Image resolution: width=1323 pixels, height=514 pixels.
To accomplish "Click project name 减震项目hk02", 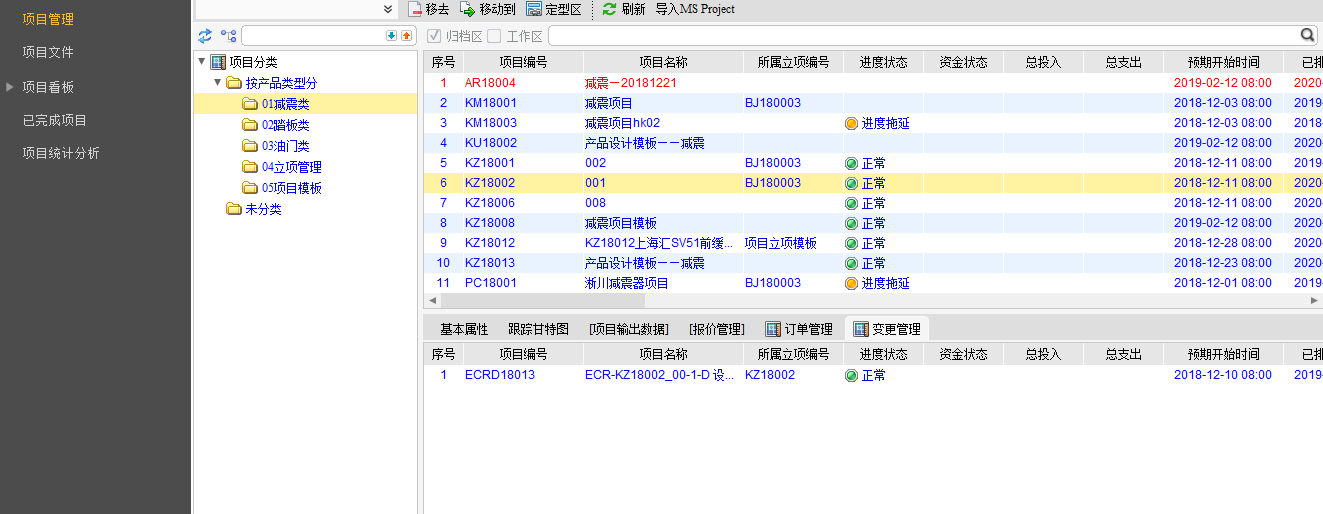I will [622, 123].
